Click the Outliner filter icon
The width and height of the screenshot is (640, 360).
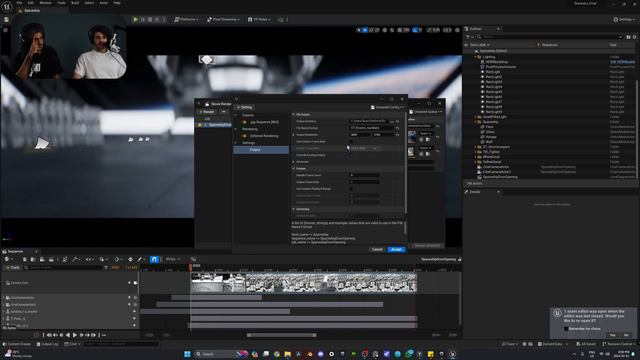pyautogui.click(x=468, y=37)
